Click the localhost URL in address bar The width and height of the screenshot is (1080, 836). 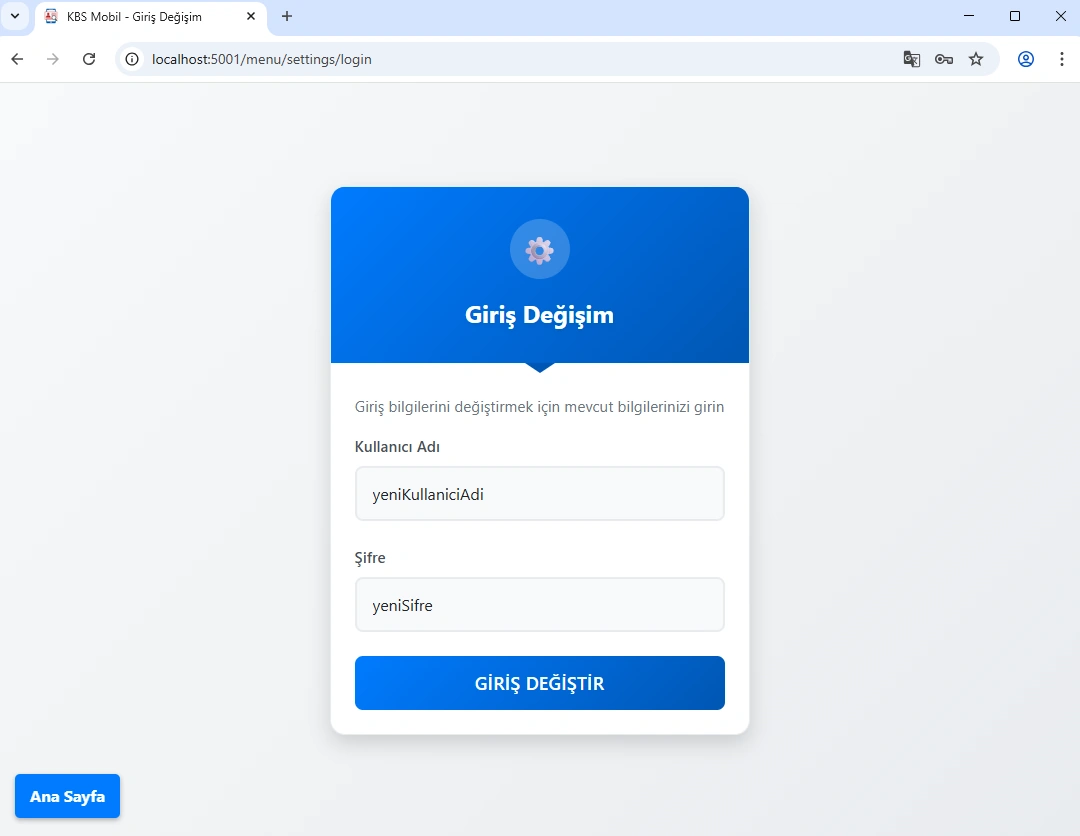(x=262, y=59)
